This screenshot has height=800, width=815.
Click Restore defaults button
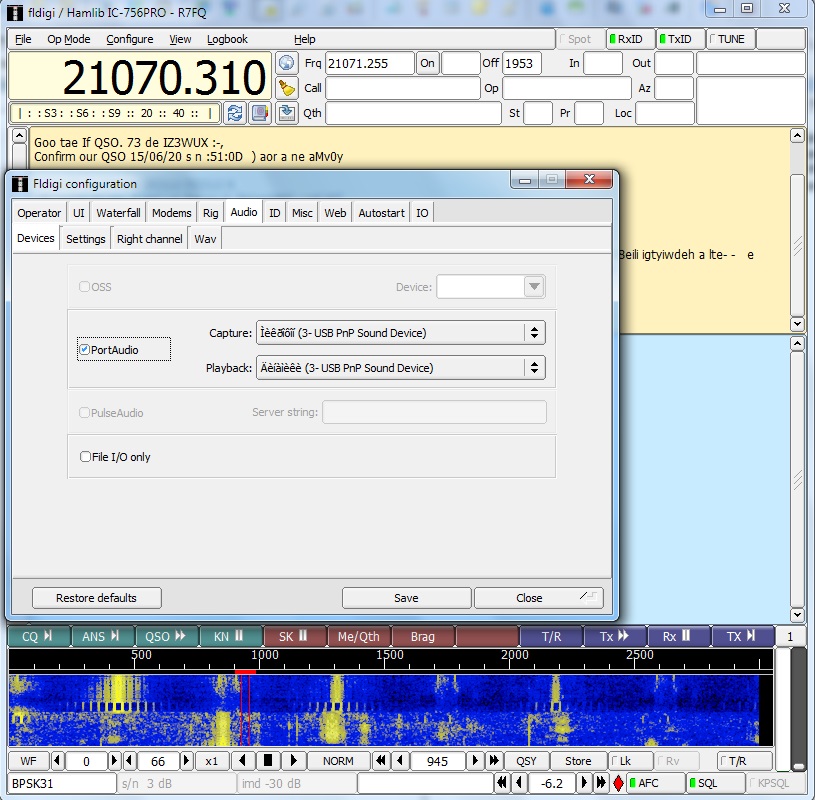pos(97,598)
